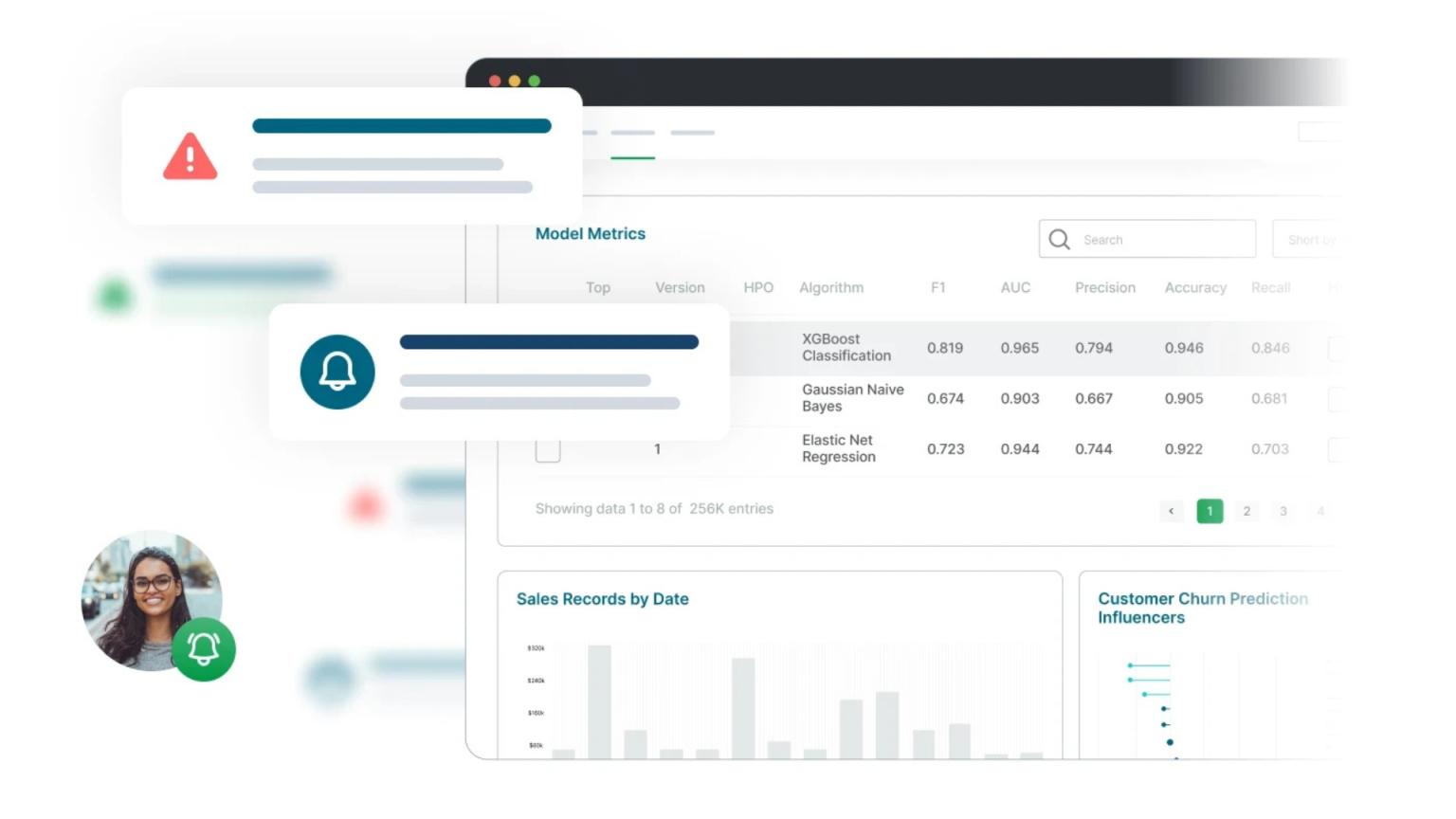Click the previous page chevron icon
Screen dimensions: 1456x819
click(1172, 511)
